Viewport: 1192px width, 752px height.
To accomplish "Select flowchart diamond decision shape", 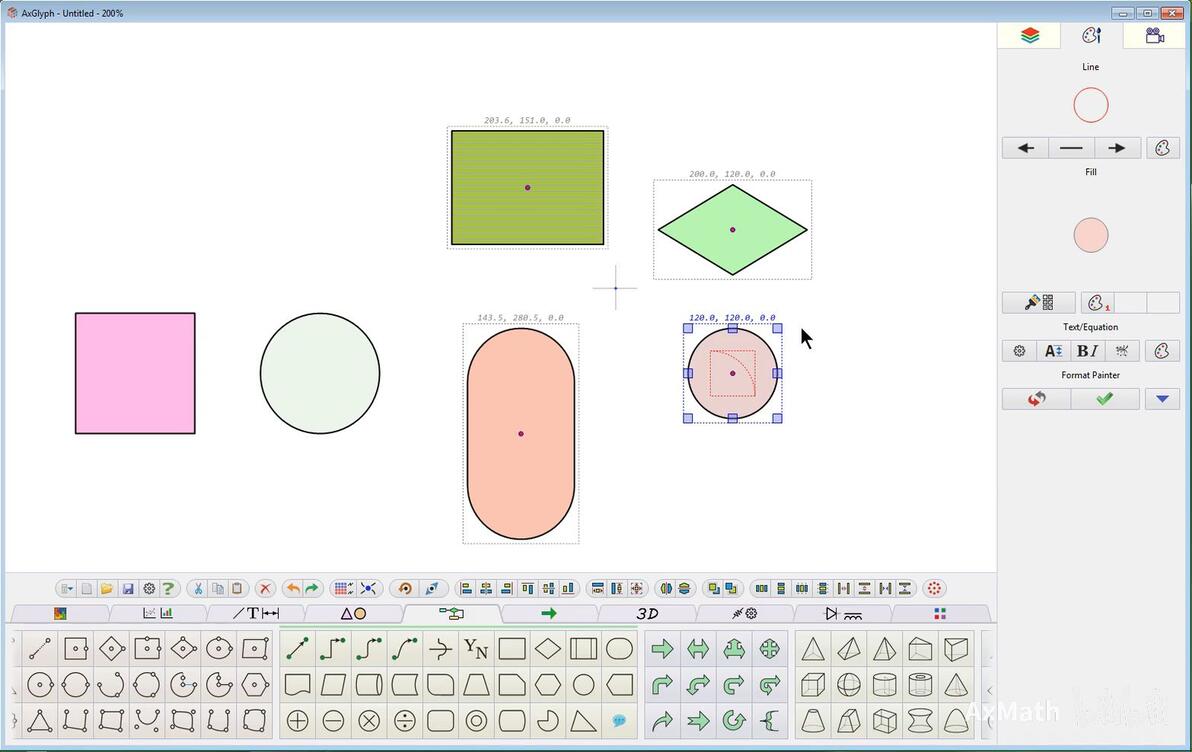I will click(547, 649).
